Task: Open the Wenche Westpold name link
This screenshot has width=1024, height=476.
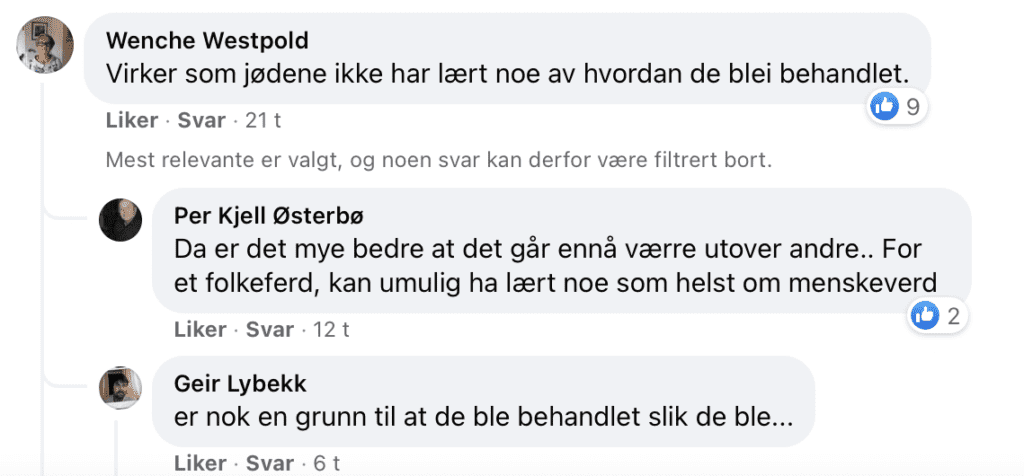Action: [x=207, y=41]
